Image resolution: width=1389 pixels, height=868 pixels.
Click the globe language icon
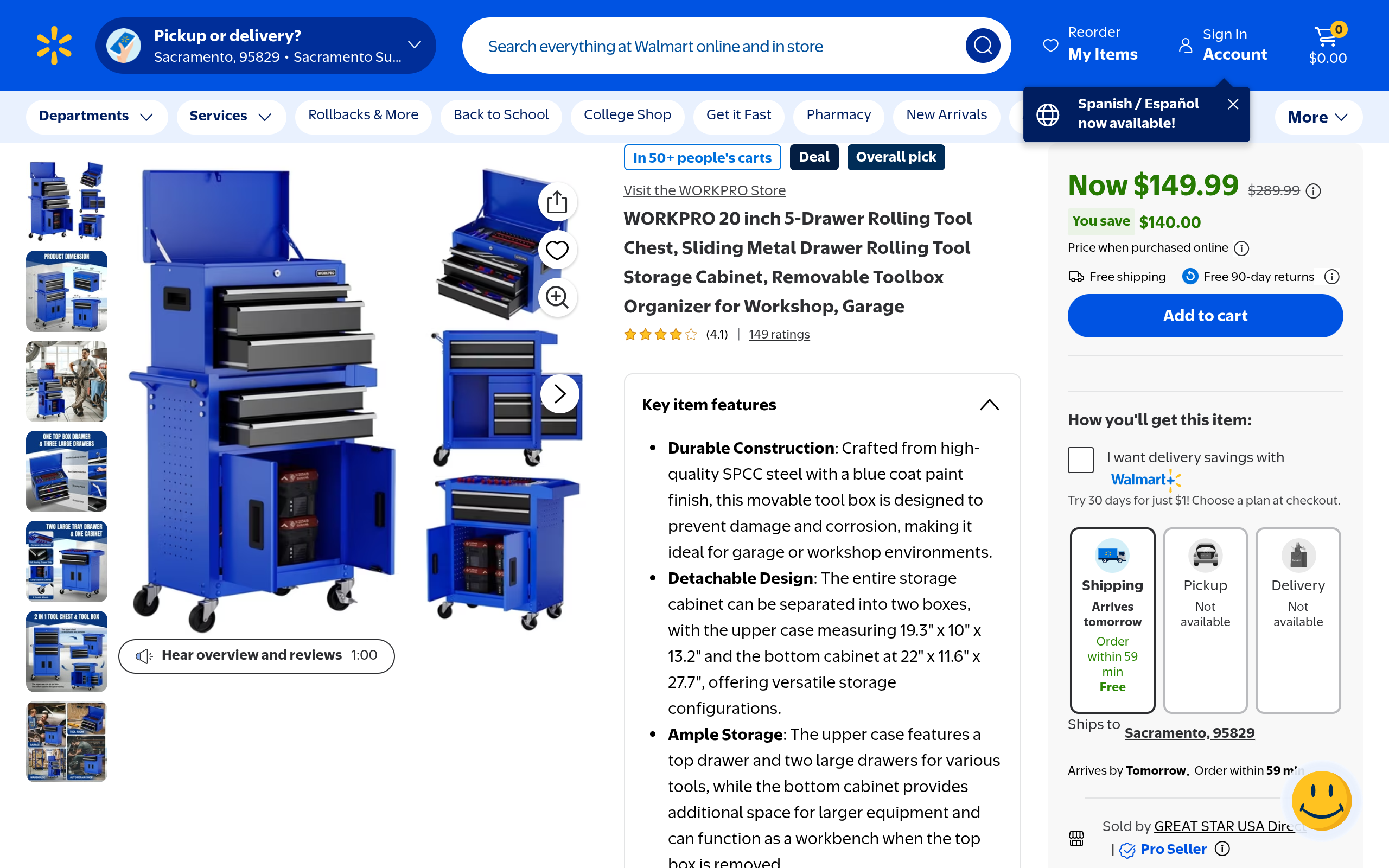(x=1048, y=114)
